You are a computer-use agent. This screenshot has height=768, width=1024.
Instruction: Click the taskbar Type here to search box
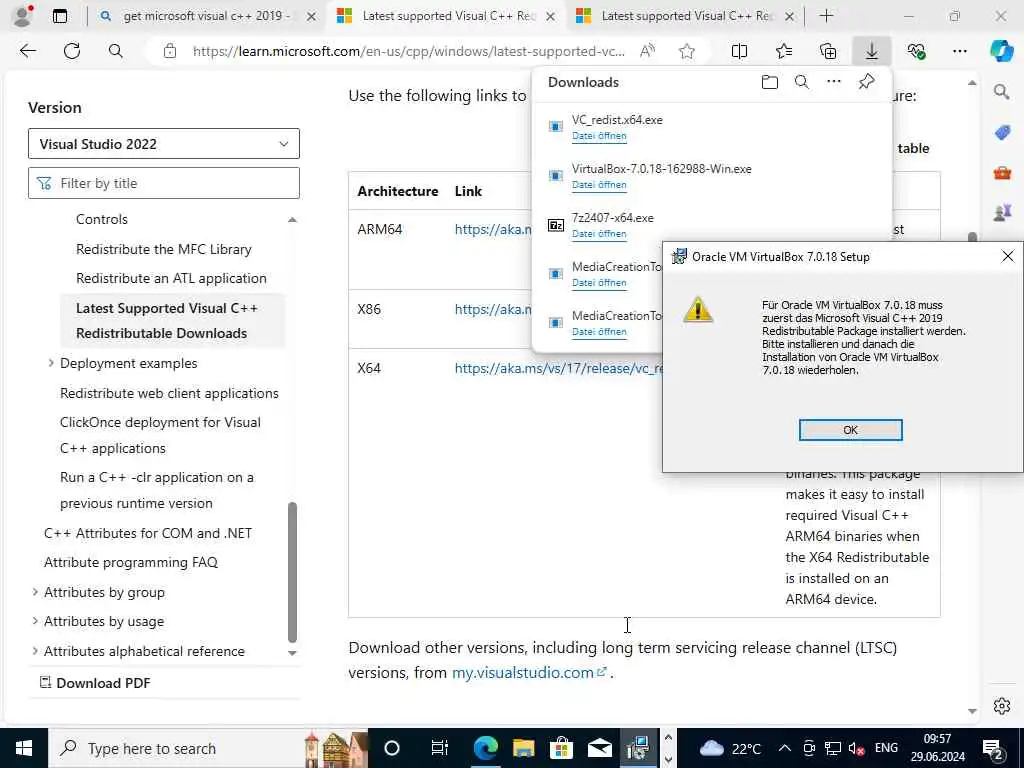click(x=209, y=748)
